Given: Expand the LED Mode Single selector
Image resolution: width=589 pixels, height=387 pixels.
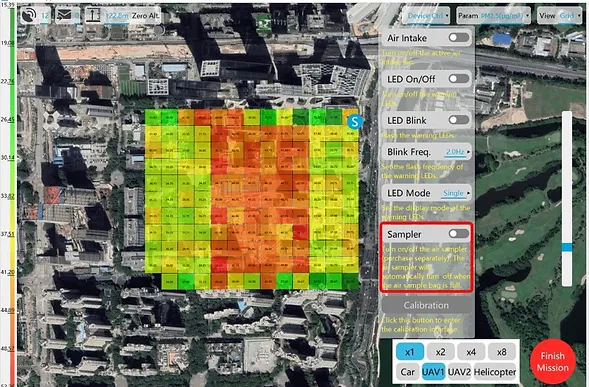Looking at the screenshot, I should [x=456, y=193].
